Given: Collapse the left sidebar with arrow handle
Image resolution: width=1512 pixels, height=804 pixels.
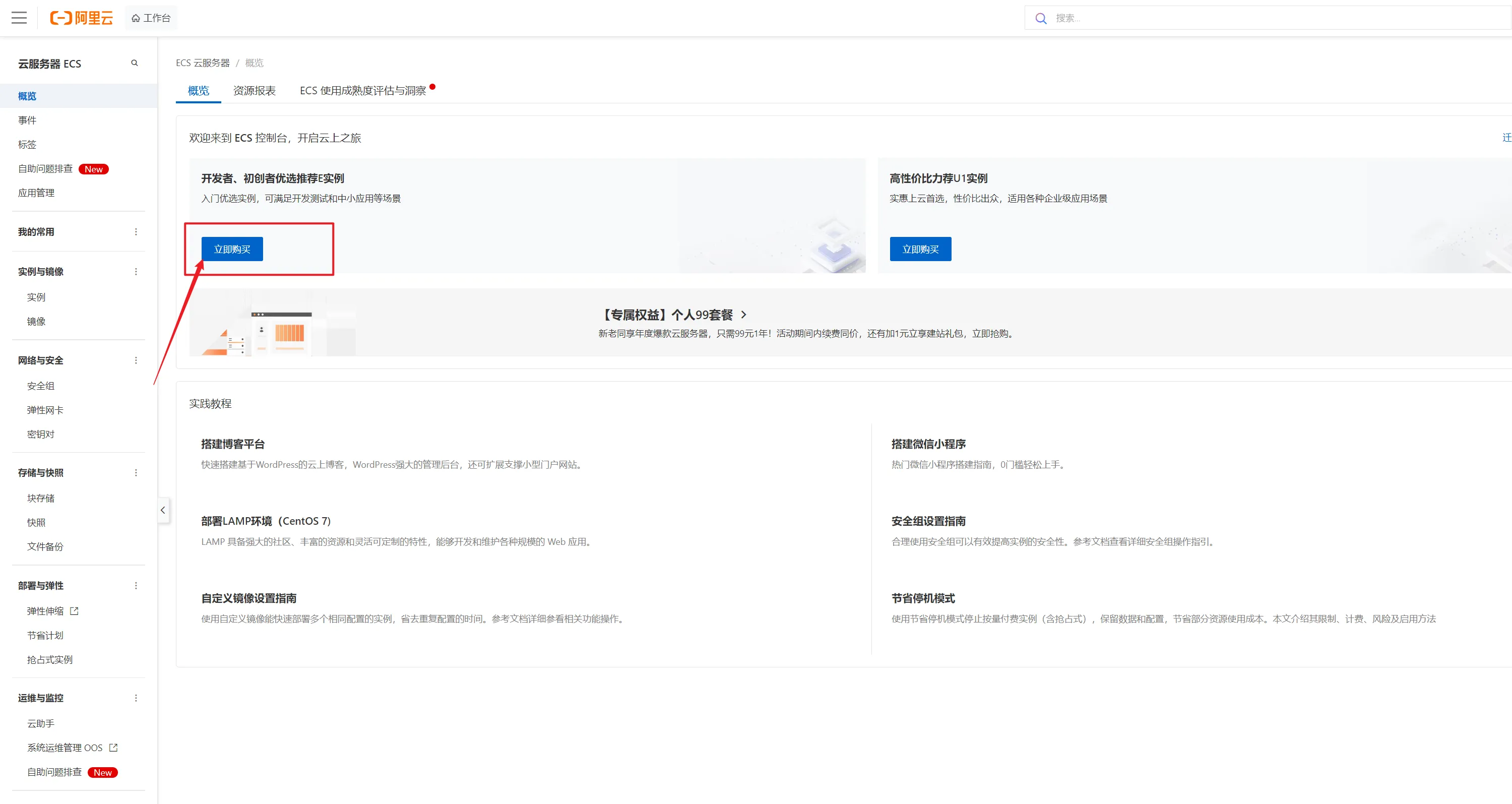Looking at the screenshot, I should click(x=163, y=510).
